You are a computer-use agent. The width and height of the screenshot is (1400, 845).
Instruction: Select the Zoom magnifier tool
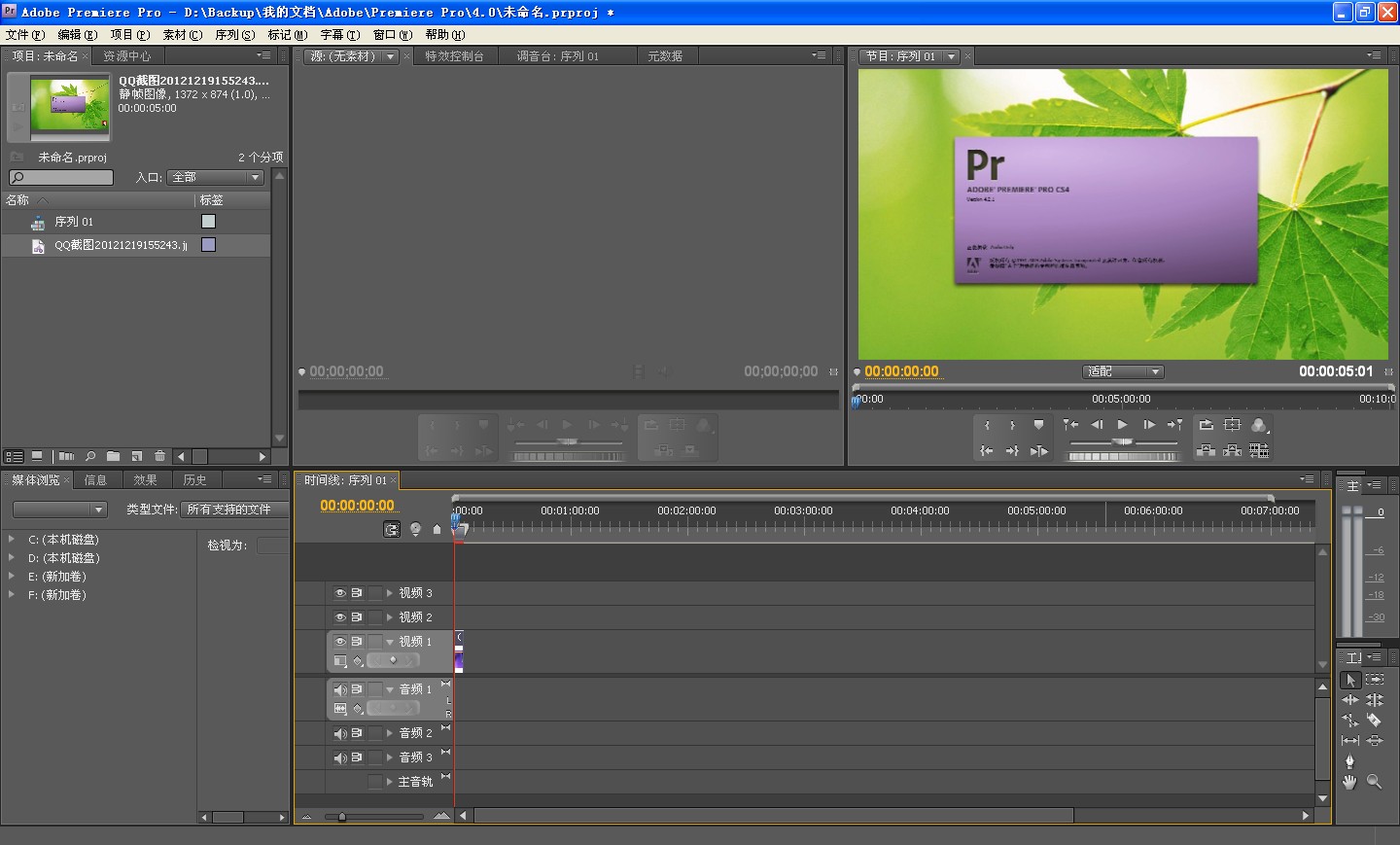pyautogui.click(x=1374, y=782)
